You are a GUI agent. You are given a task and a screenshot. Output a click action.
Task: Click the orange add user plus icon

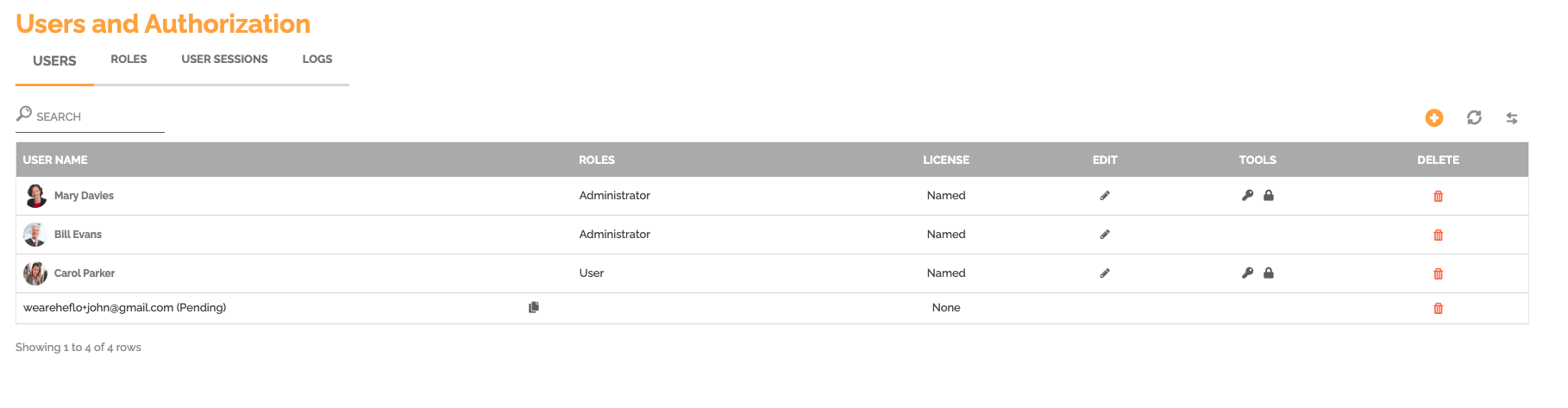(x=1433, y=118)
